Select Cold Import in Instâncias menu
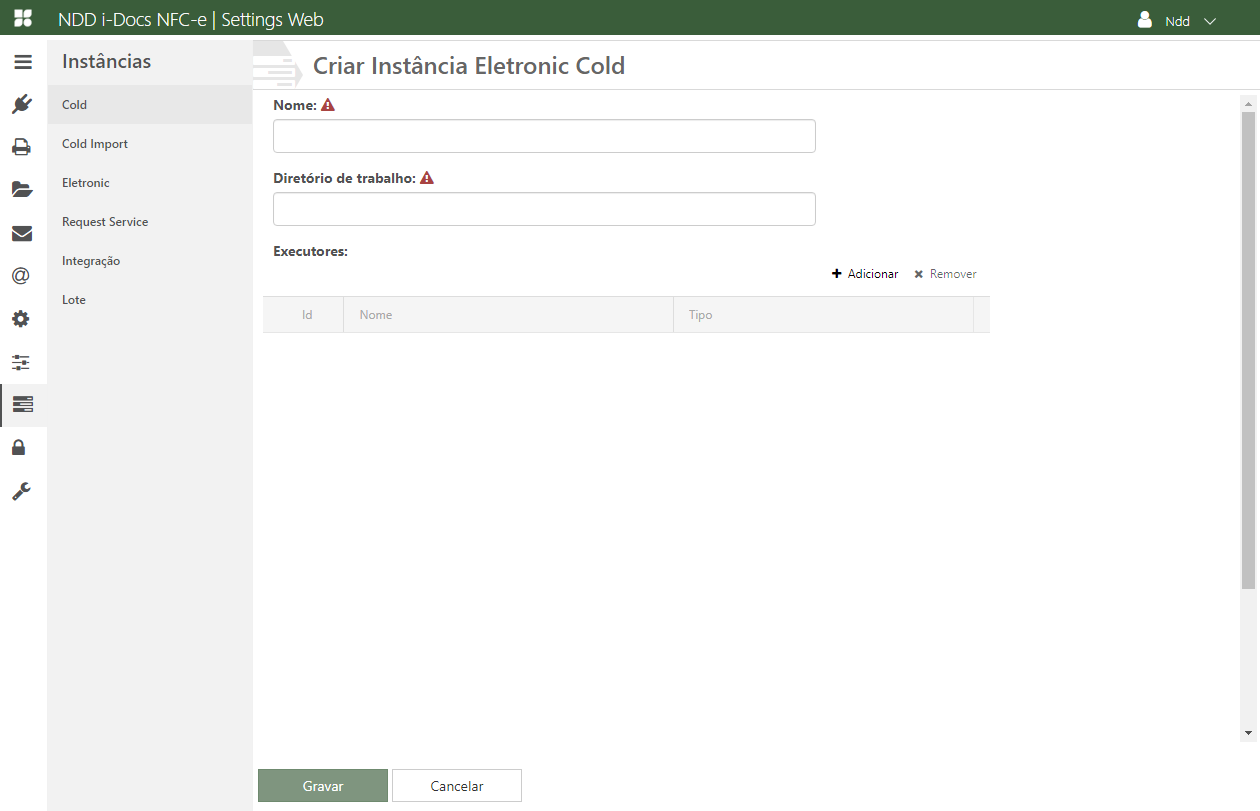Screen dimensions: 1260x811 [x=95, y=144]
